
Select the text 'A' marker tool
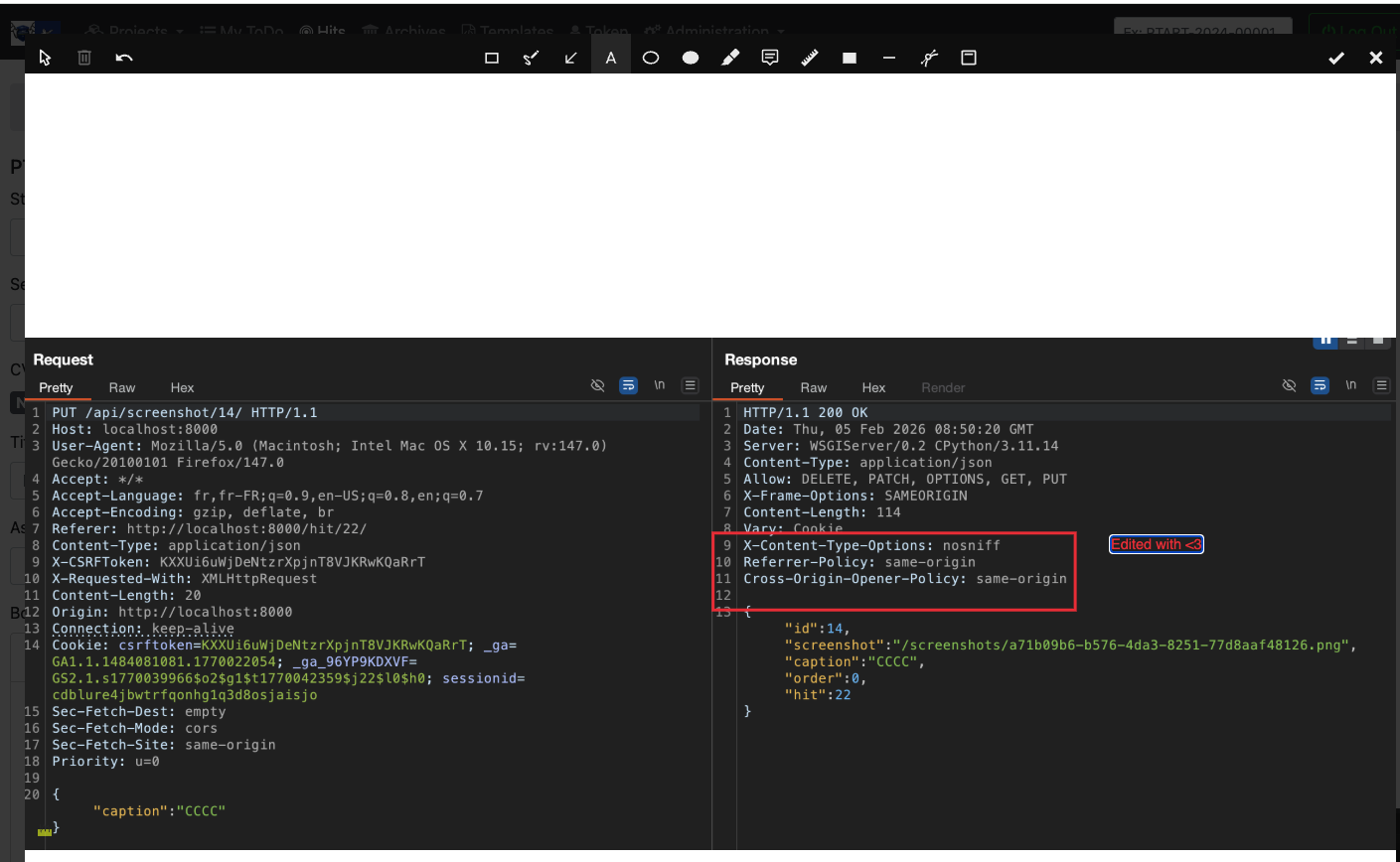pos(611,58)
